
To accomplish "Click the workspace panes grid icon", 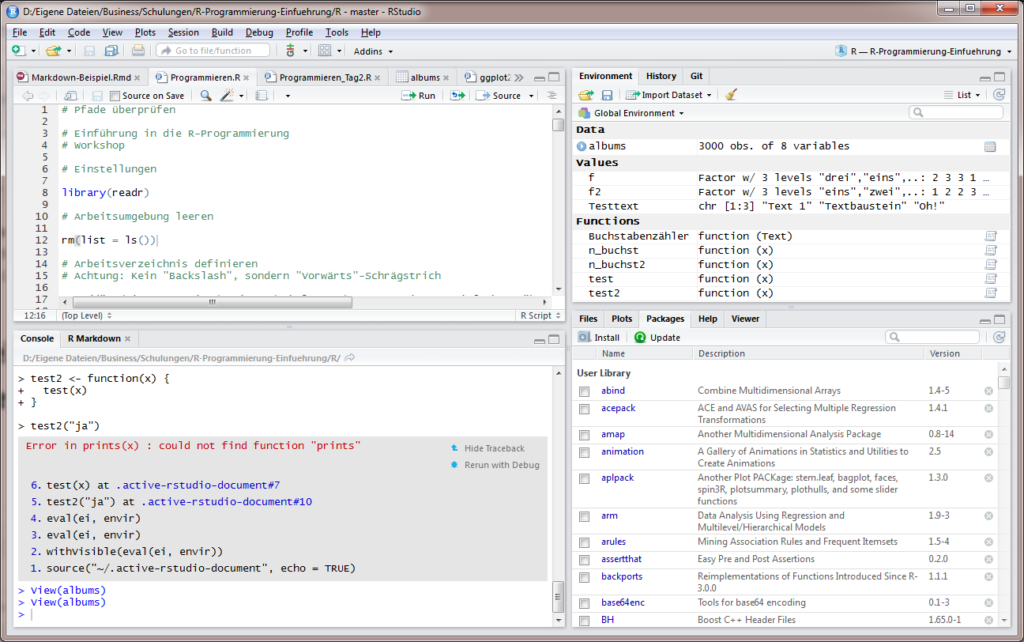I will point(325,51).
